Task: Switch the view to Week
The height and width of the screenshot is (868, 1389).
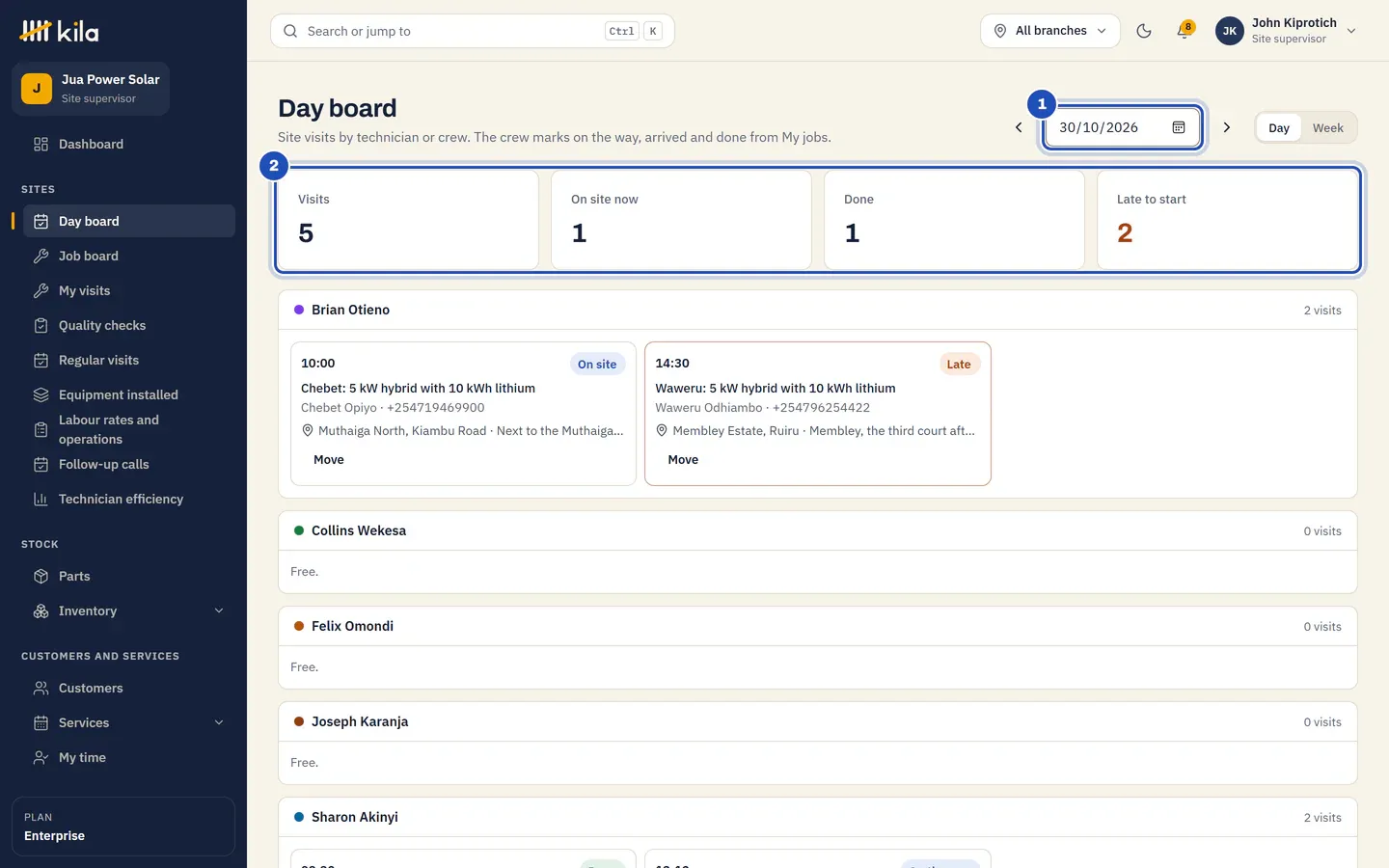Action: tap(1327, 127)
